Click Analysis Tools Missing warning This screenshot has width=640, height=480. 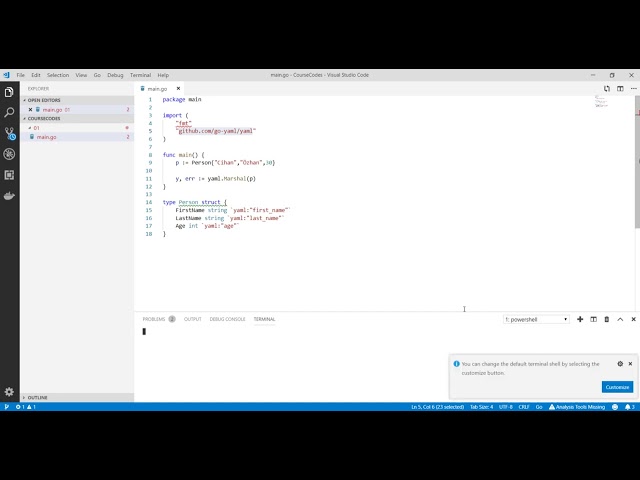coord(577,407)
